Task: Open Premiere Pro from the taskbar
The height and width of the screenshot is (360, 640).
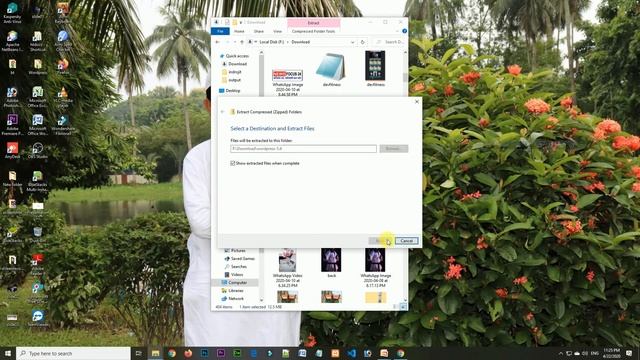Action: (221, 353)
